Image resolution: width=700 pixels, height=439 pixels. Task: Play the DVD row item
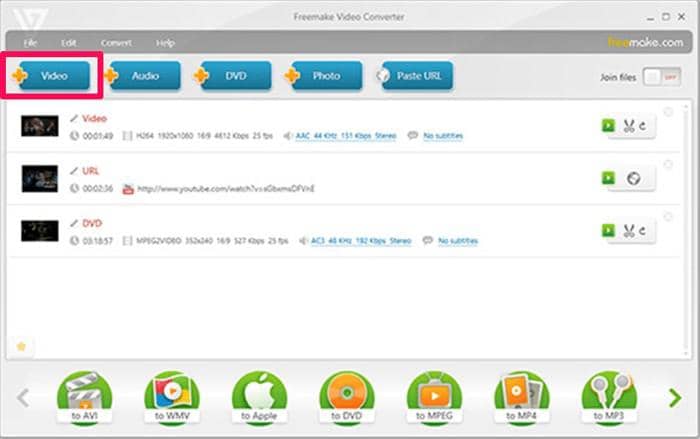click(x=608, y=230)
